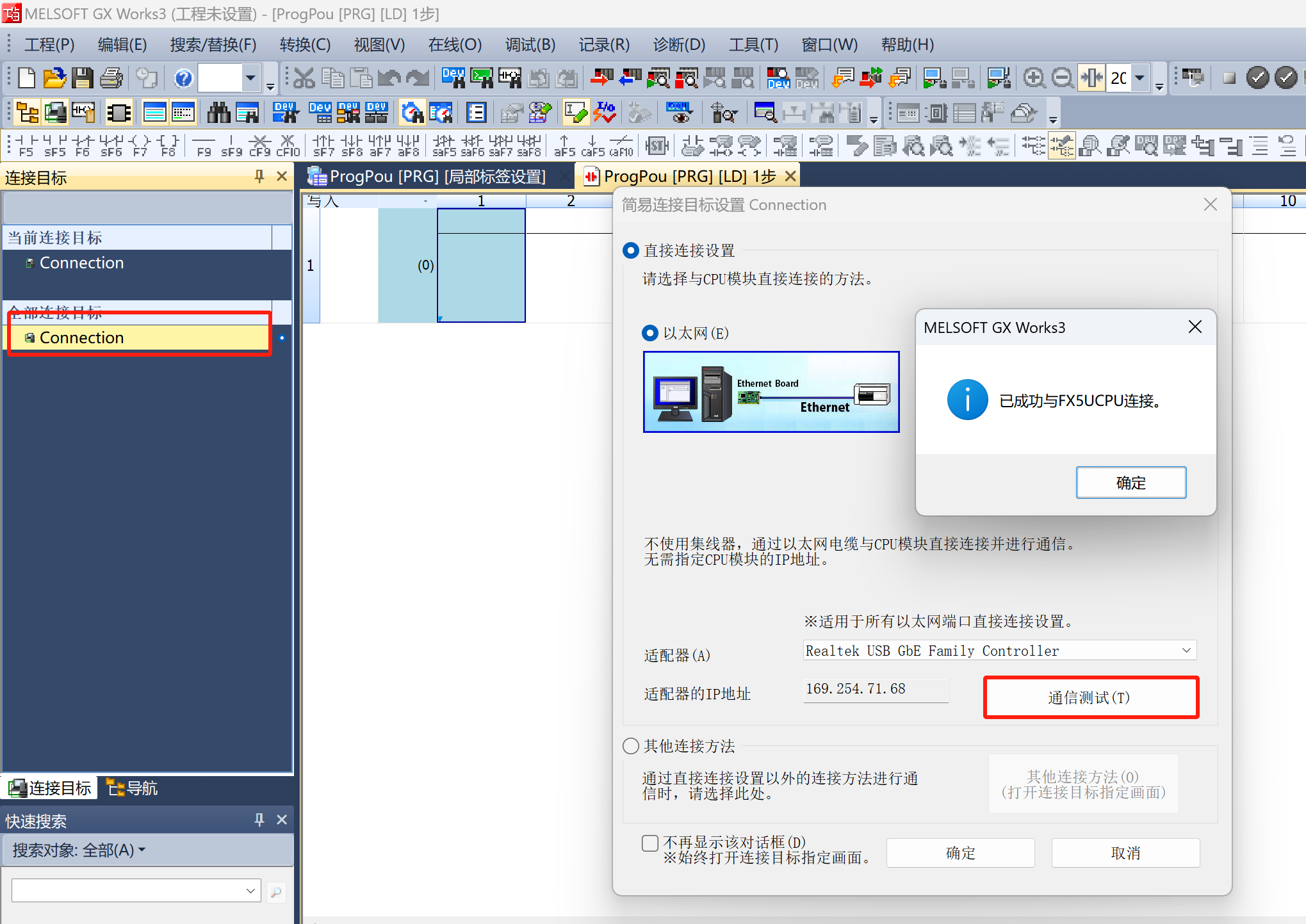Screen dimensions: 1306x924
Task: Select the 以太网(E) radio option
Action: coord(649,333)
